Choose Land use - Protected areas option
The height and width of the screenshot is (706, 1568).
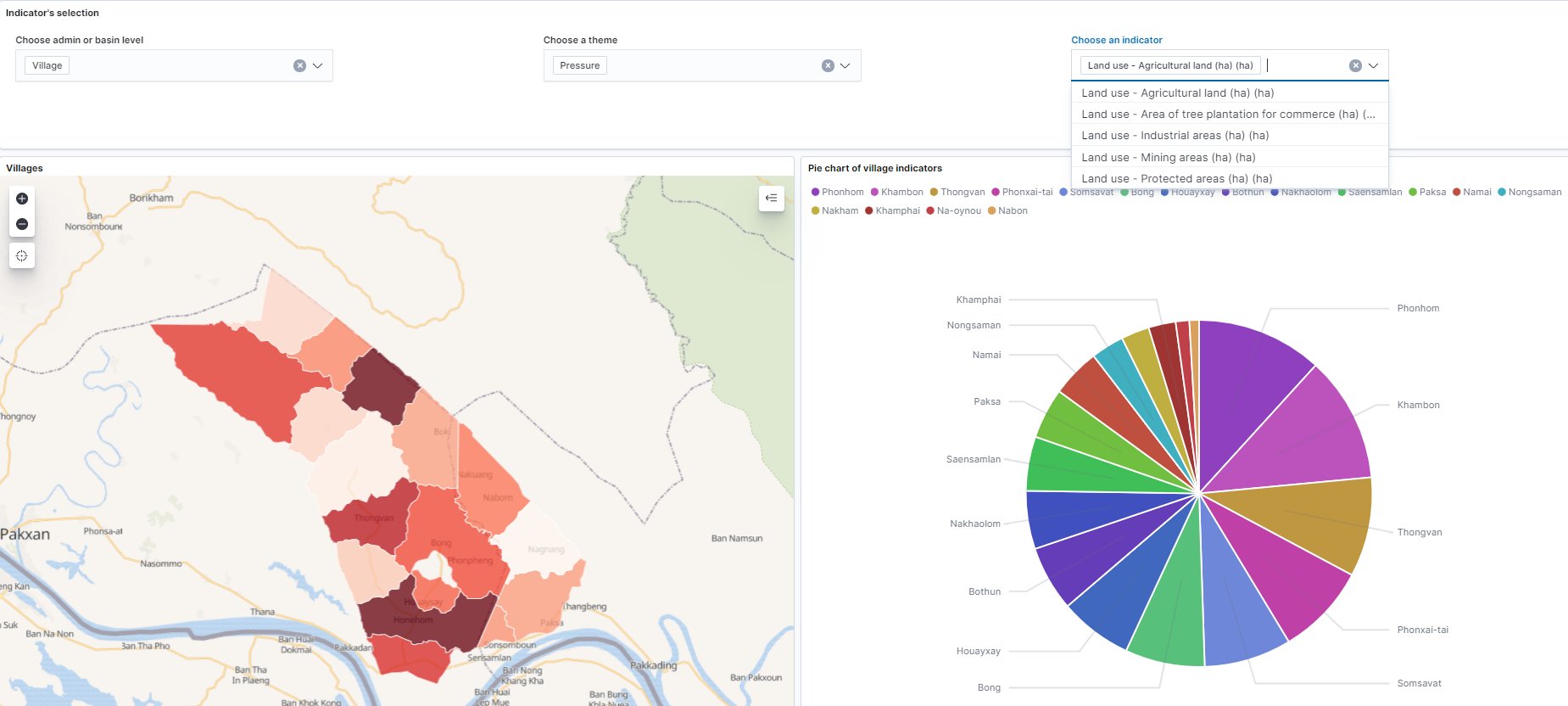(x=1176, y=179)
